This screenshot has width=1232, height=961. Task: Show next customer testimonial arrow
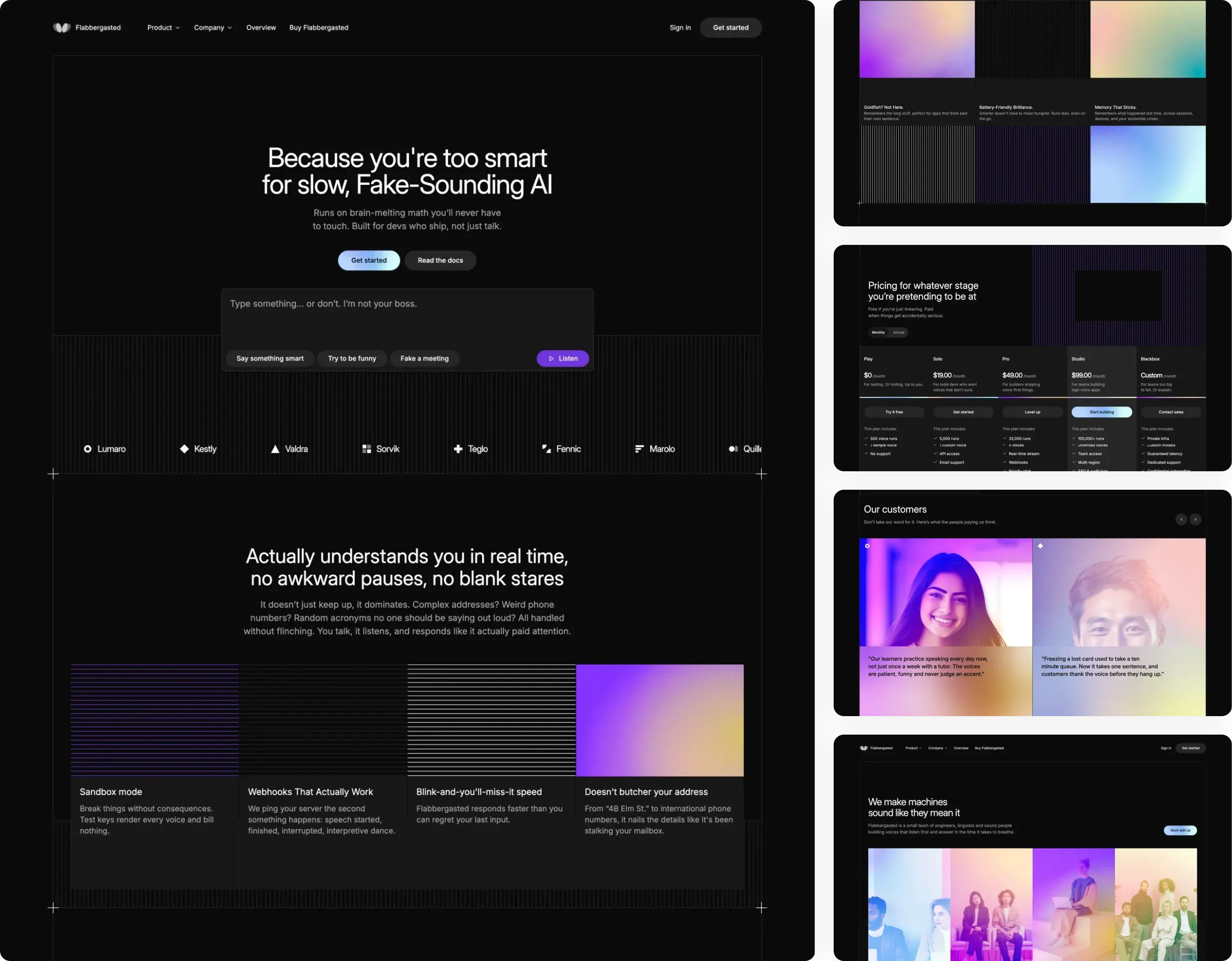pos(1196,520)
